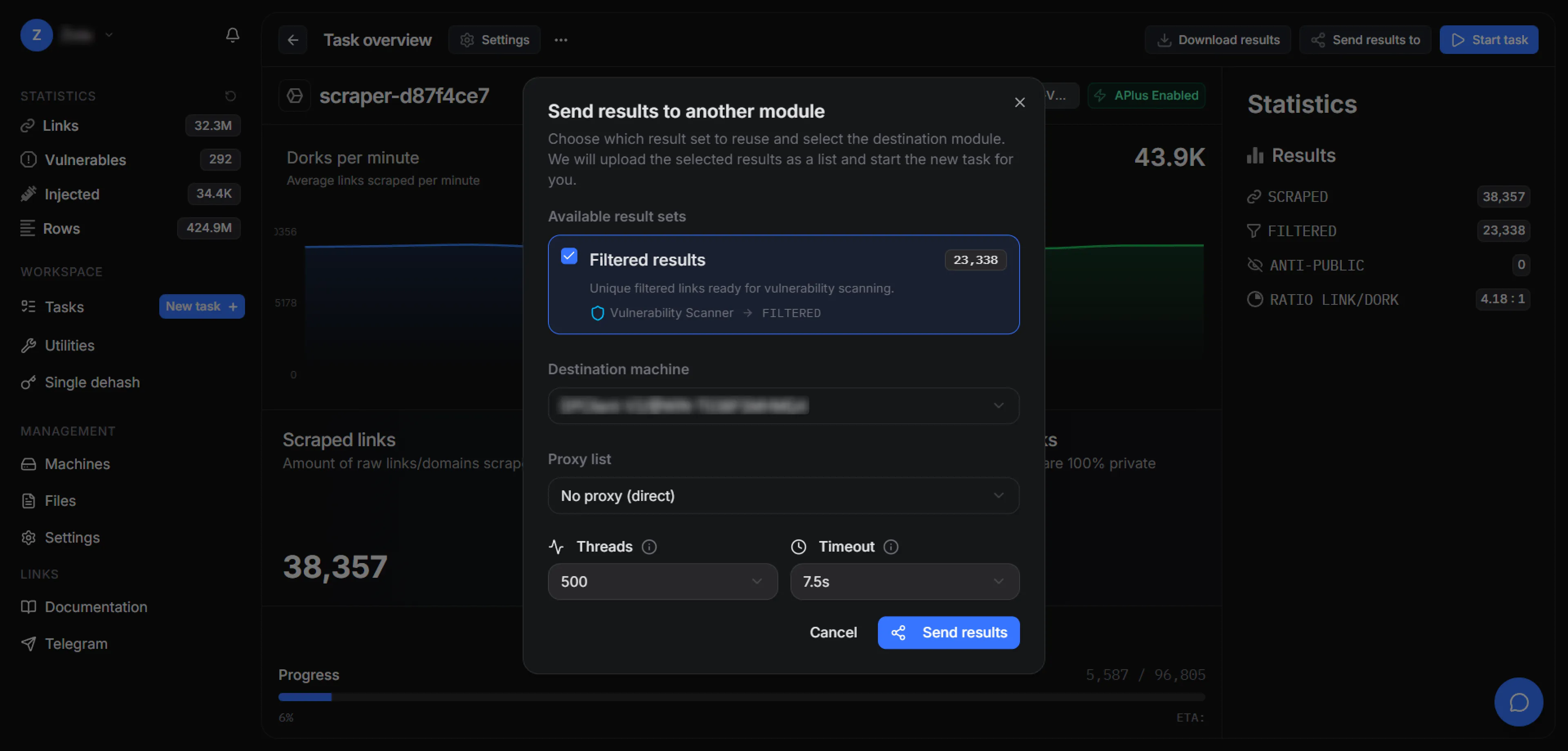The image size is (1568, 751).
Task: Expand the Destination machine dropdown
Action: tap(784, 406)
